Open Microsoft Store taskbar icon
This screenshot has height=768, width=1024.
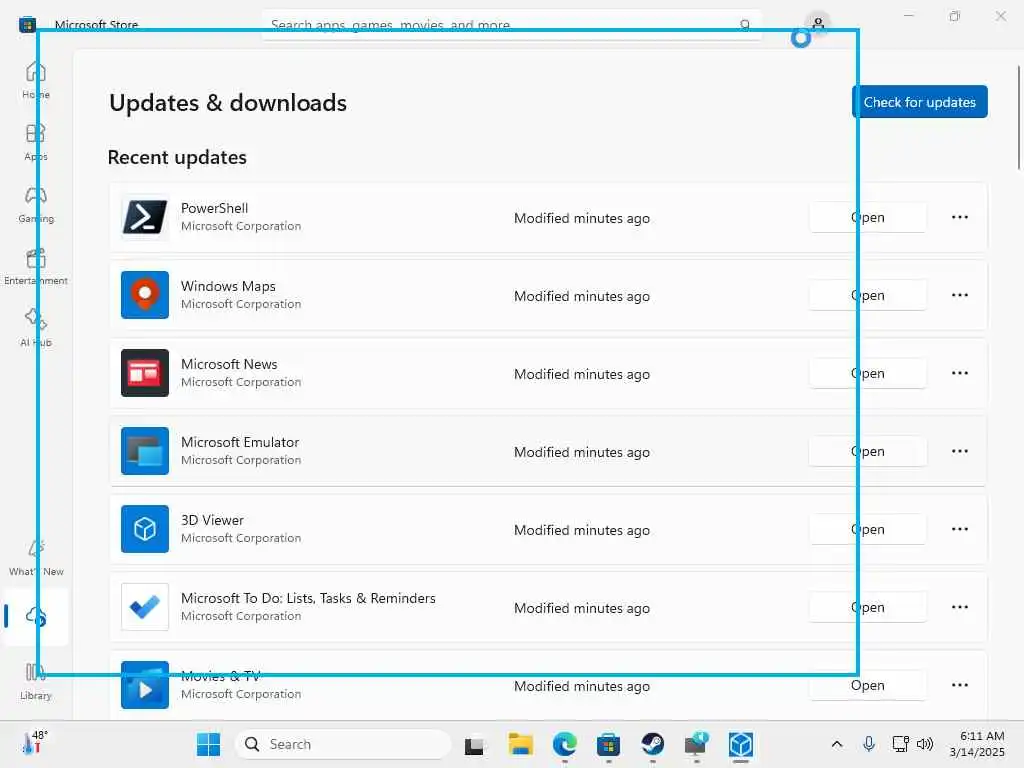(x=608, y=744)
